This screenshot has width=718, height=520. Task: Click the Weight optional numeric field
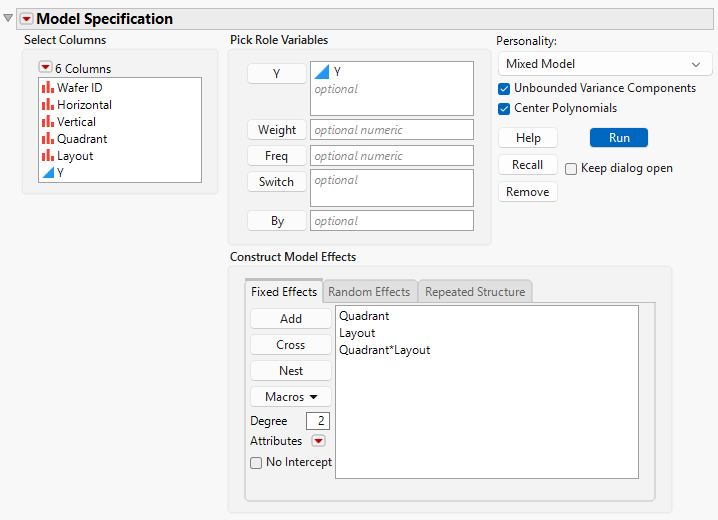point(392,130)
